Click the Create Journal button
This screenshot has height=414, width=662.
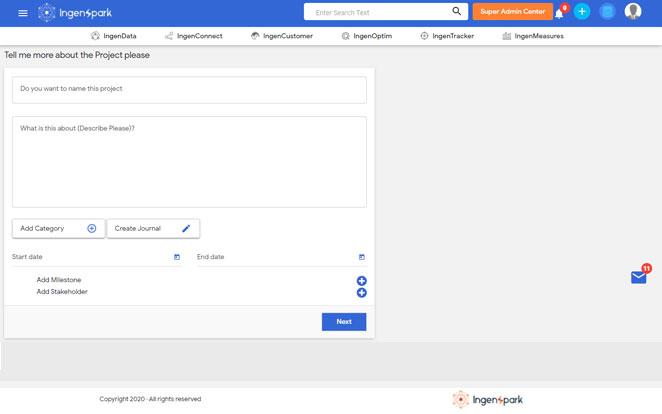(x=153, y=228)
